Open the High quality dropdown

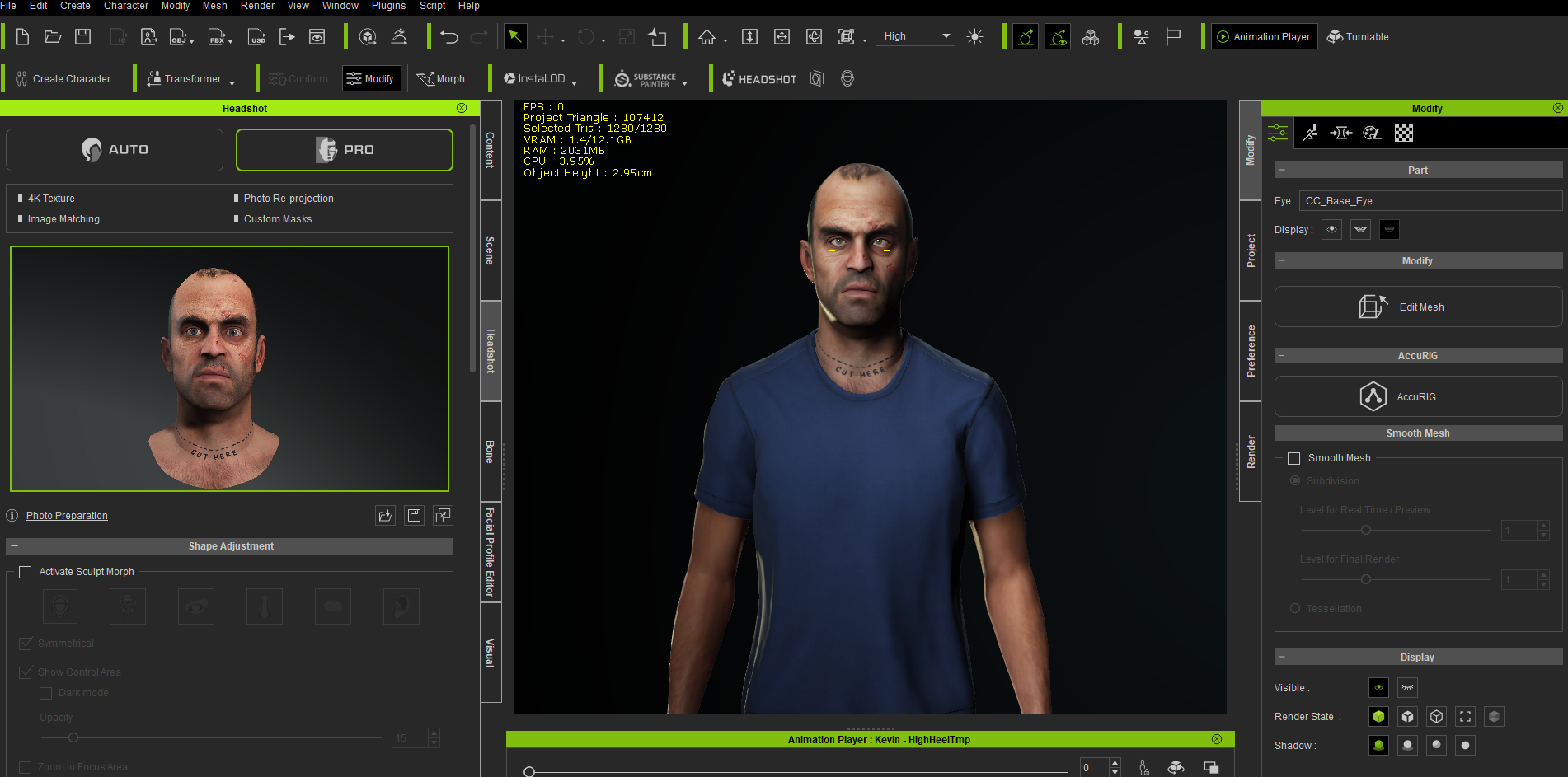point(916,36)
